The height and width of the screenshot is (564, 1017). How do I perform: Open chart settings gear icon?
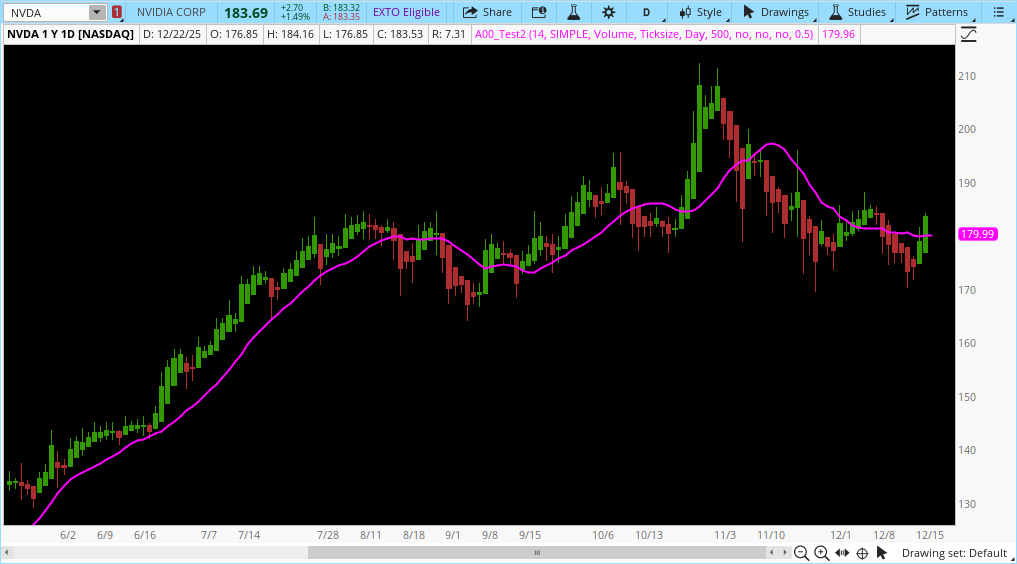click(x=608, y=12)
